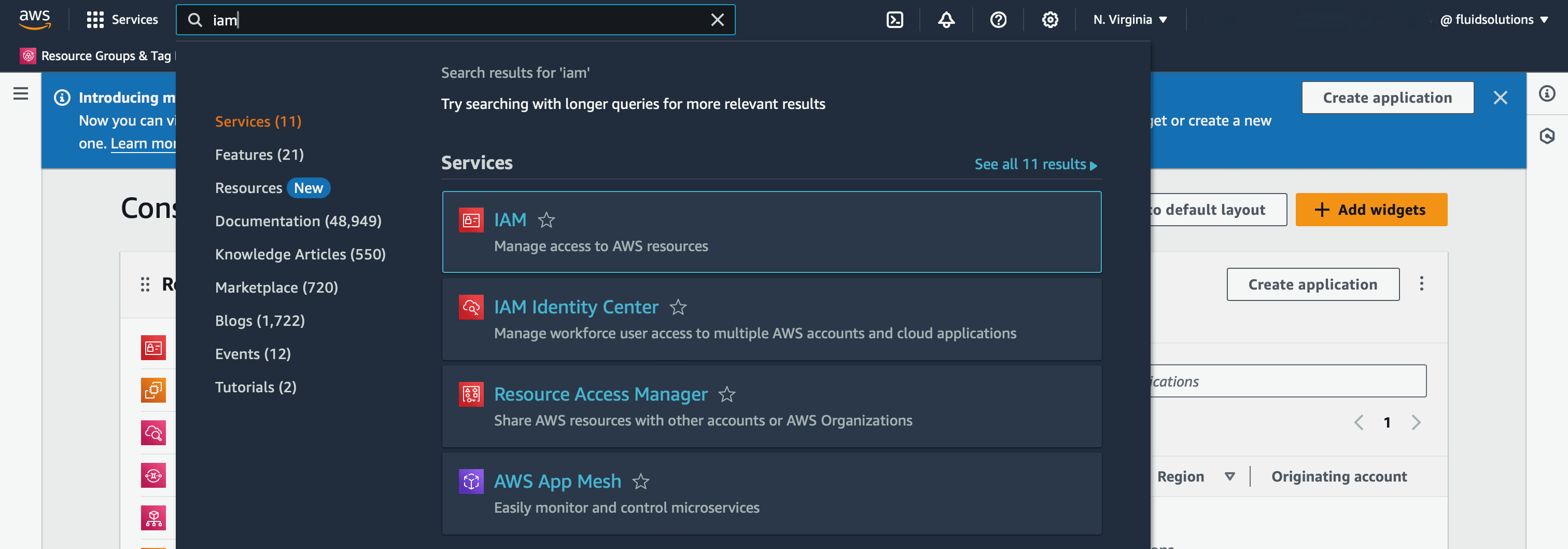The image size is (1568, 549).
Task: Click See all 11 results link
Action: 1035,164
